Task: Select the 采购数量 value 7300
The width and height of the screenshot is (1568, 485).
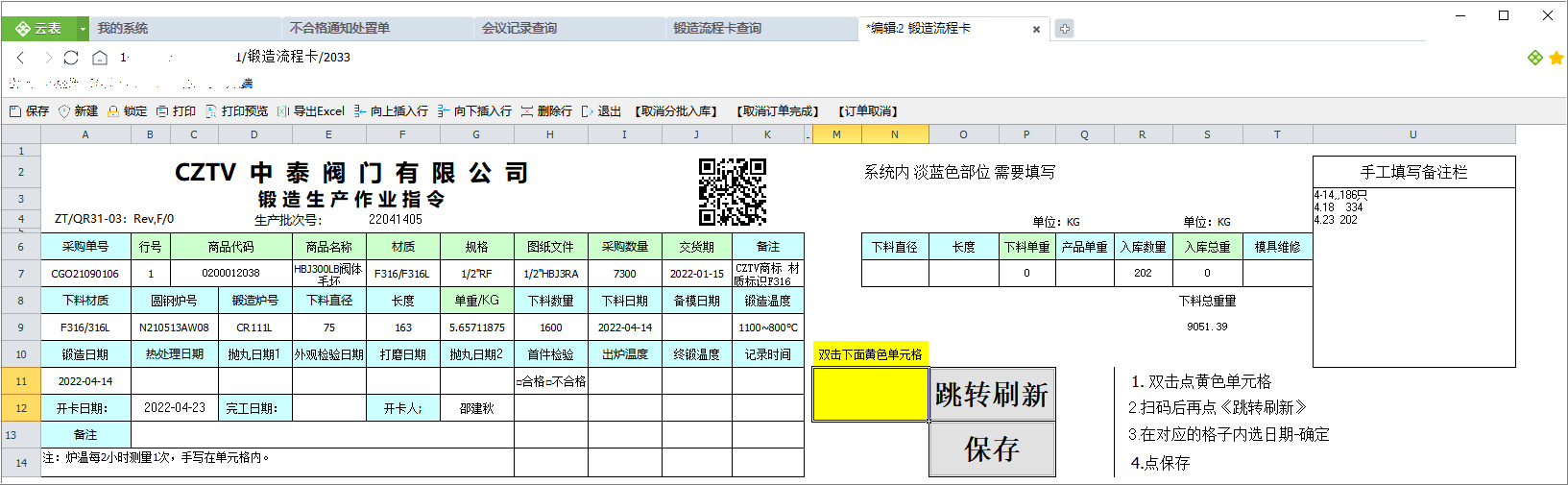Action: [624, 274]
